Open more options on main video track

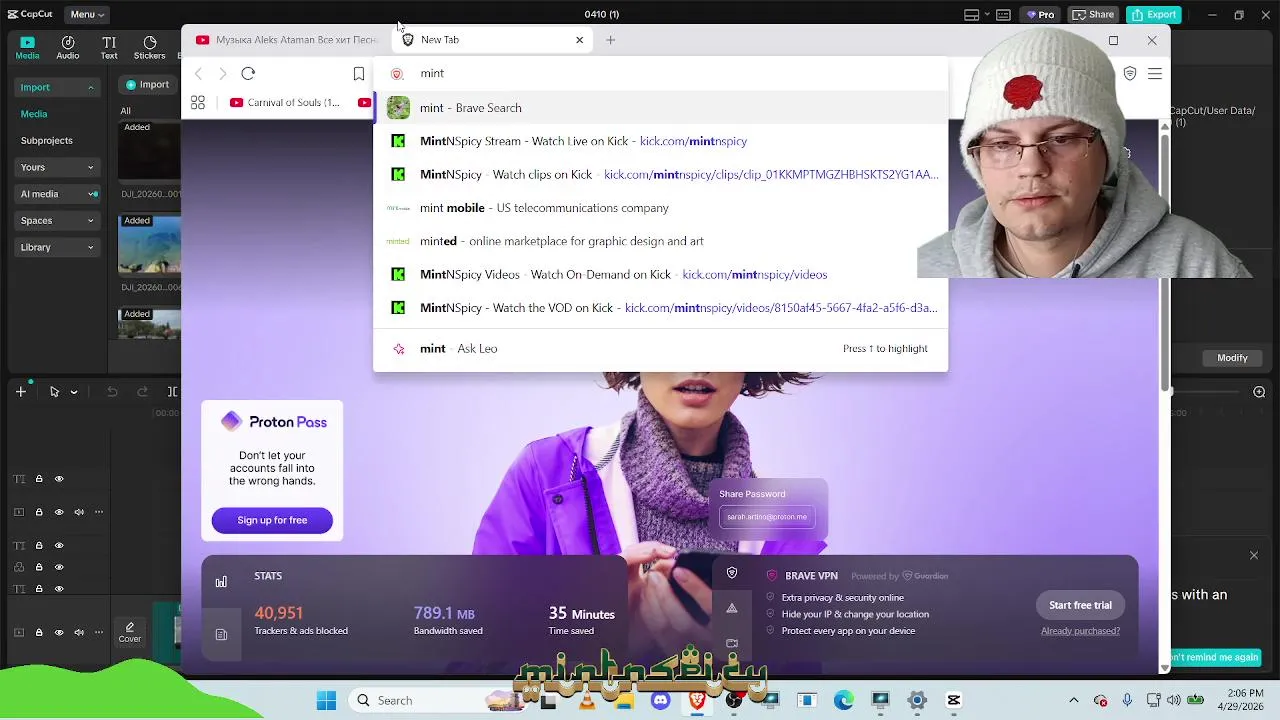pos(98,632)
